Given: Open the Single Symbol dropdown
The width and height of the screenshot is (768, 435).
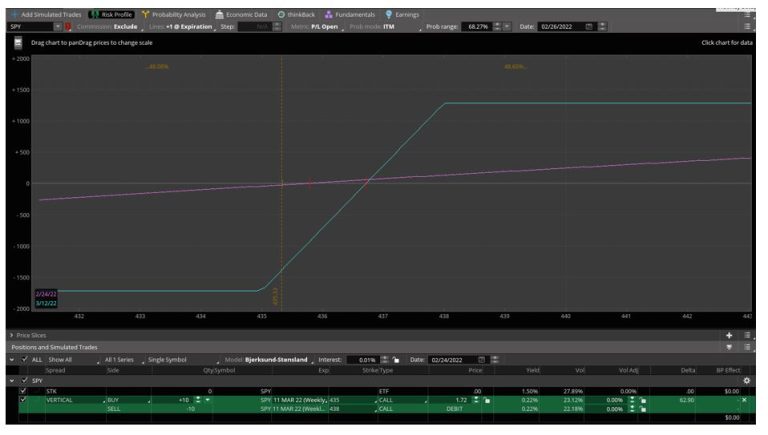Looking at the screenshot, I should point(182,360).
